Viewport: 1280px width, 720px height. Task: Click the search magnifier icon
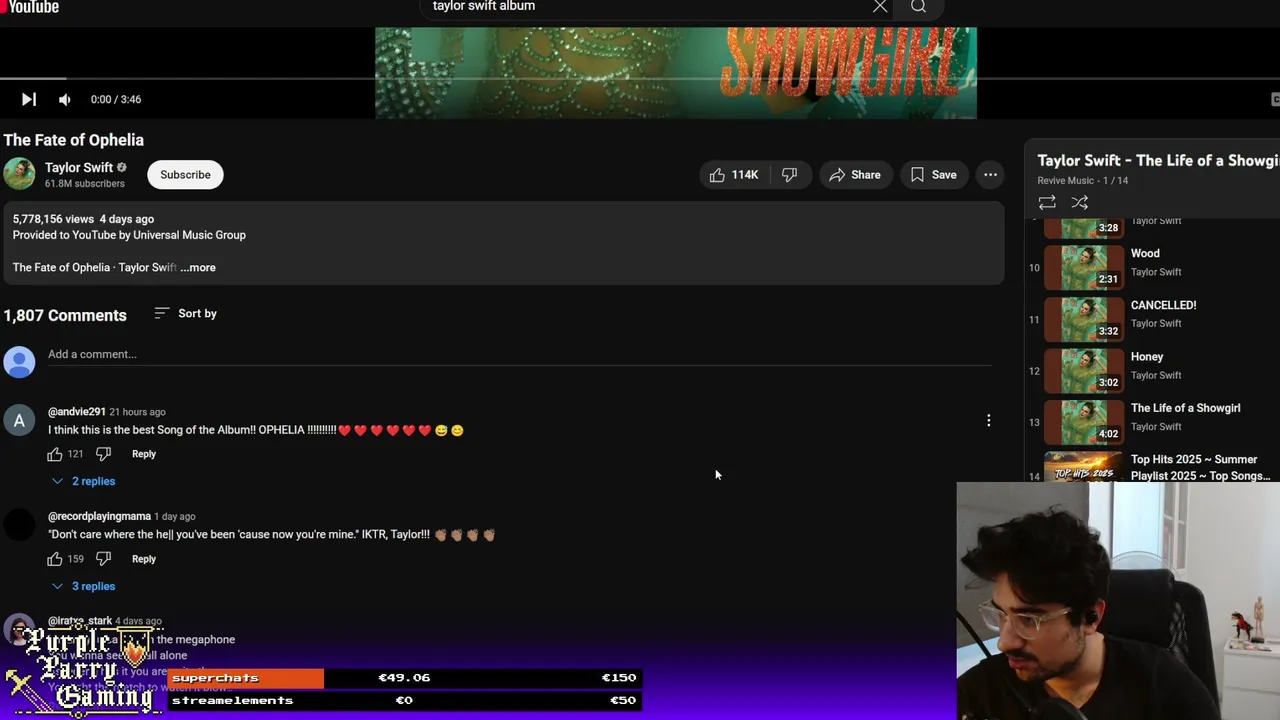point(918,7)
